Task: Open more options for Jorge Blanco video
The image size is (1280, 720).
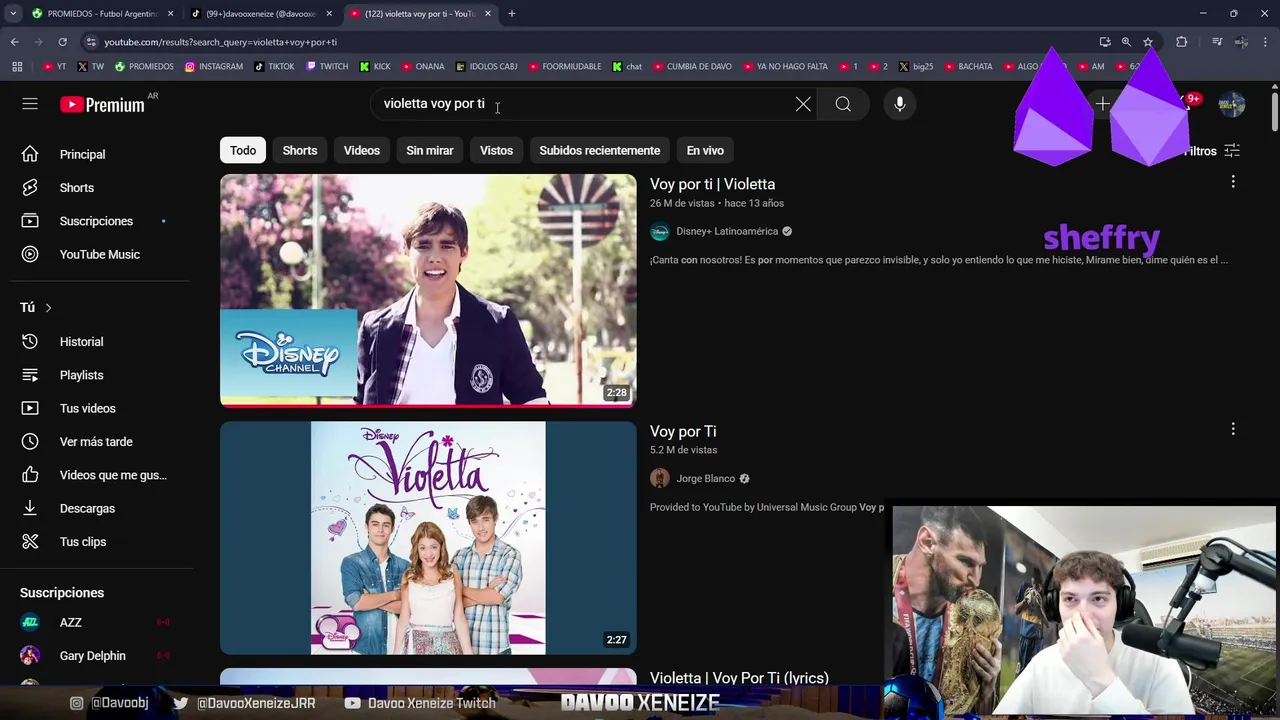Action: [1233, 428]
